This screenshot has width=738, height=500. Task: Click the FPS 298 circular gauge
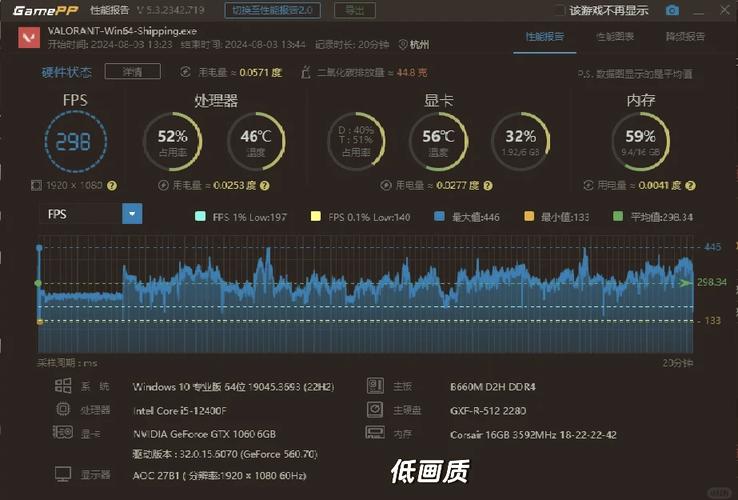click(75, 142)
